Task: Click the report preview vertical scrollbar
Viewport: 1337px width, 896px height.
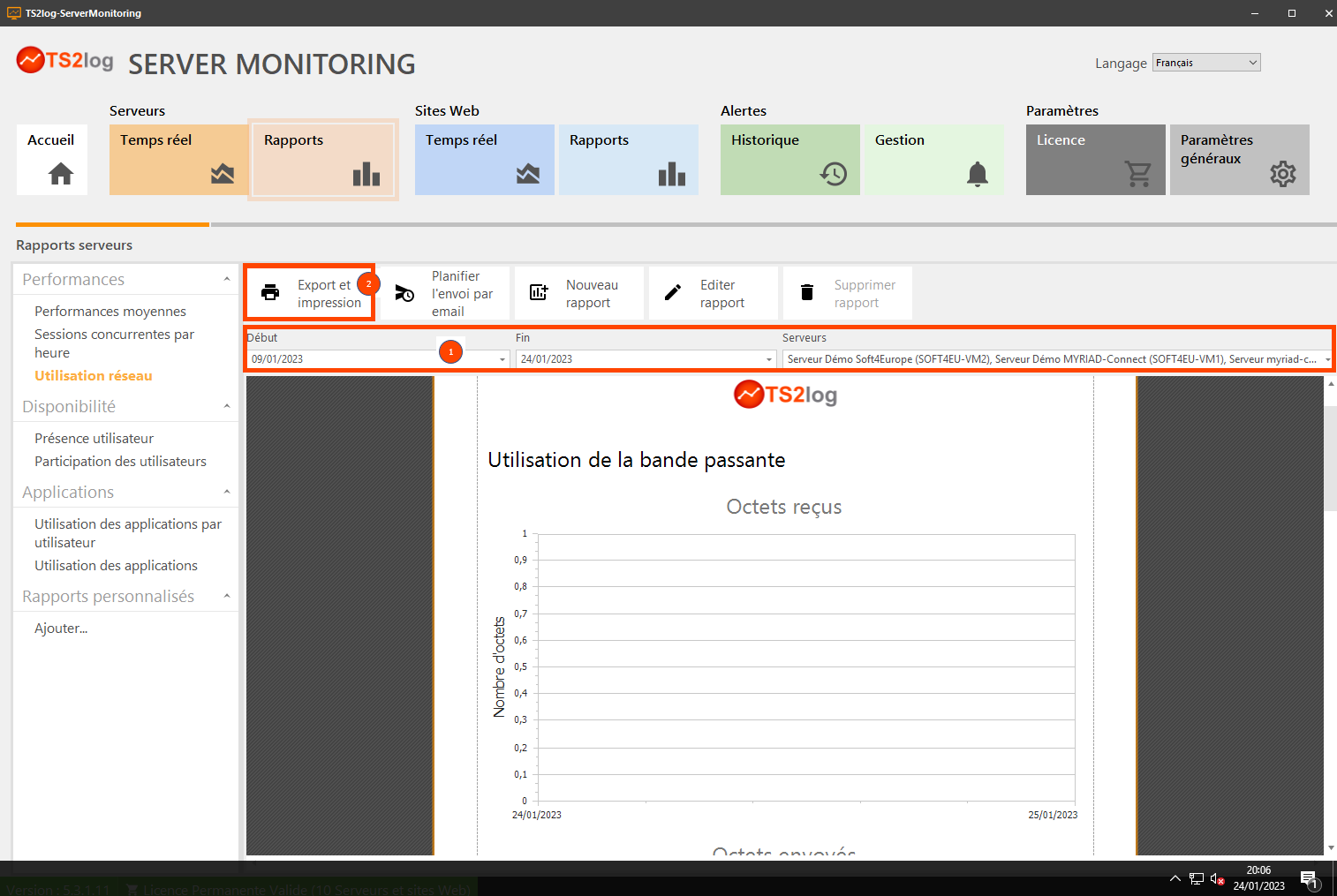Action: (x=1330, y=459)
